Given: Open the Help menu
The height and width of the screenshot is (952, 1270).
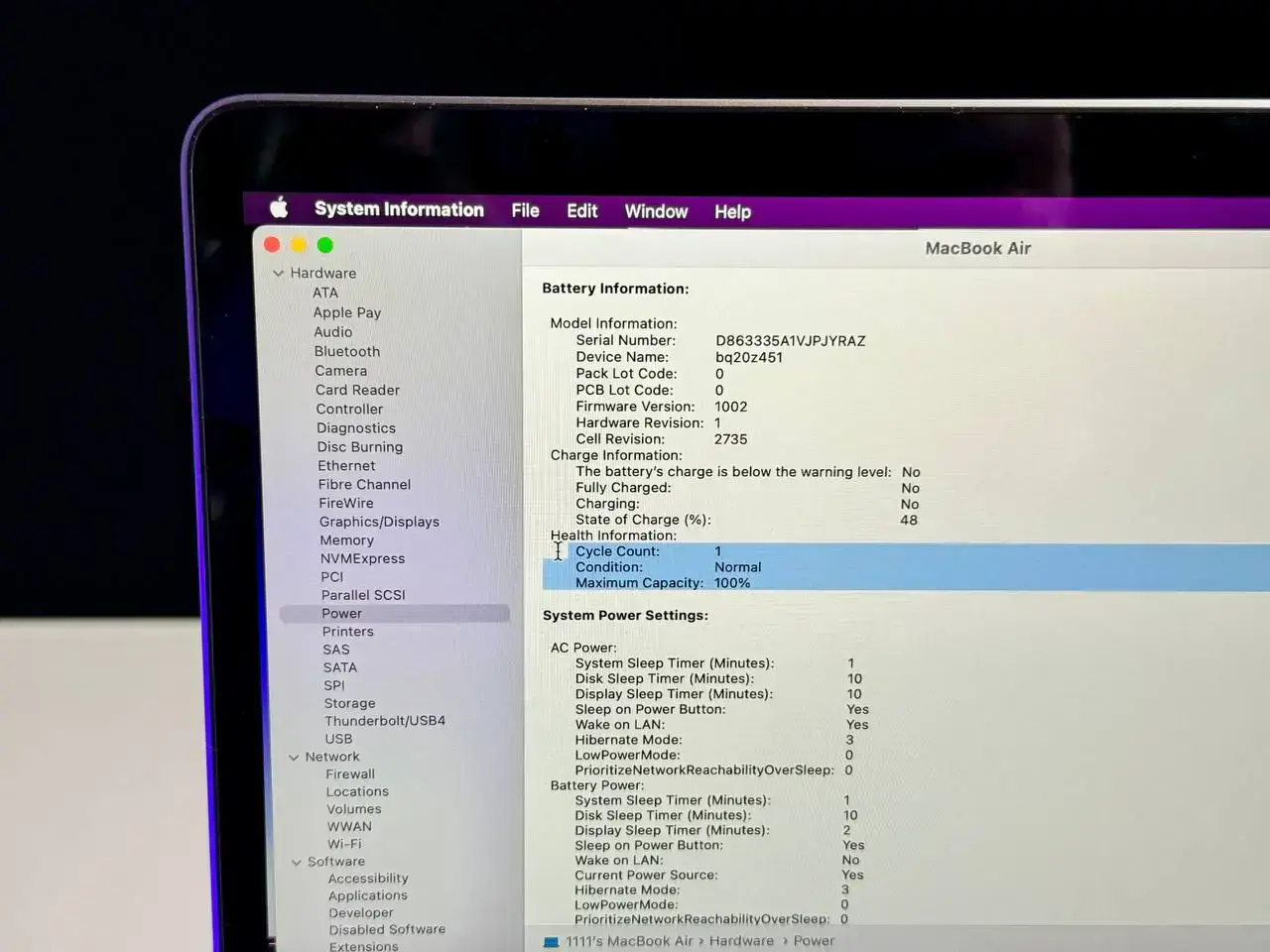Looking at the screenshot, I should 732,211.
